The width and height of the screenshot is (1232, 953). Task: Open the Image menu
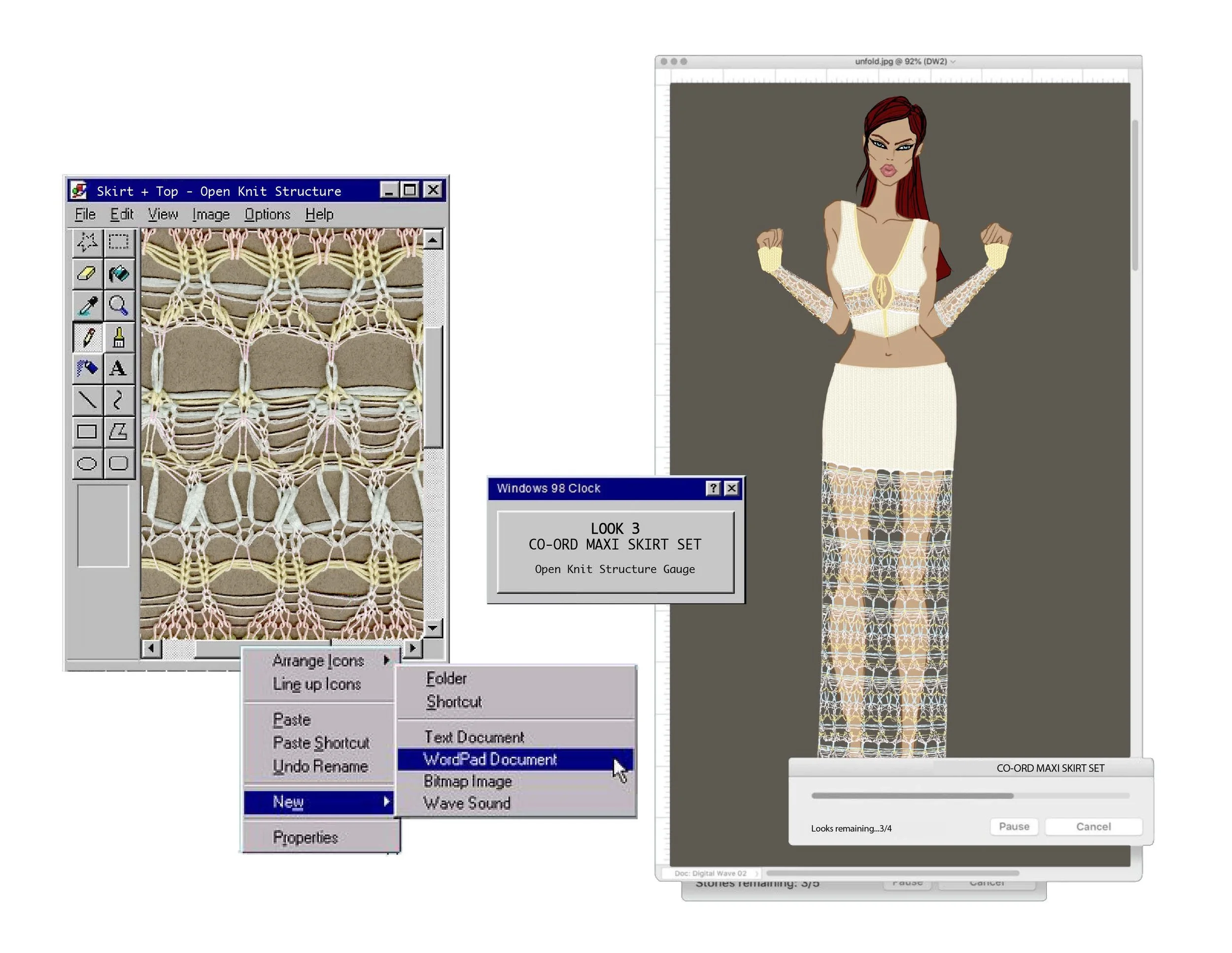tap(210, 214)
